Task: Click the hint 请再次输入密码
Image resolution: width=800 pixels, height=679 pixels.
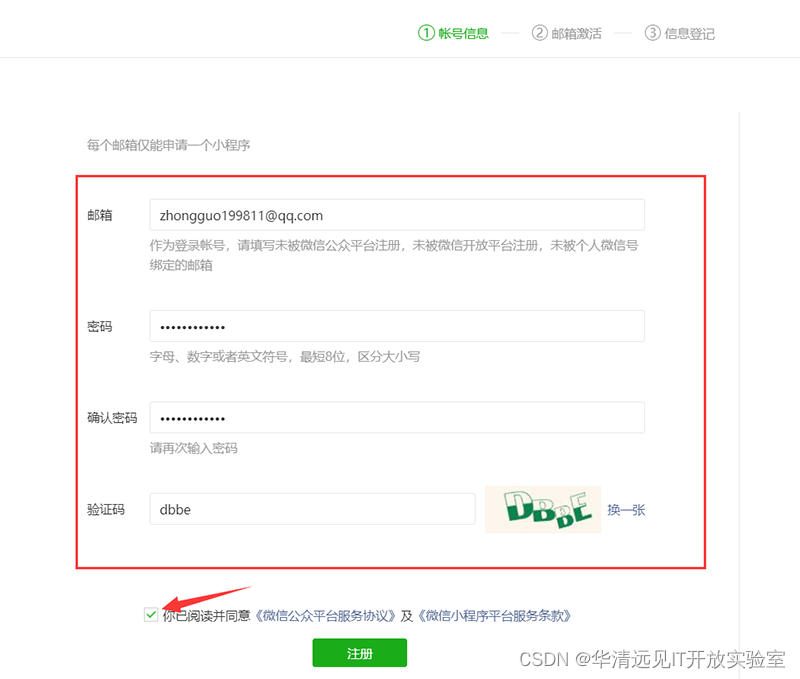Action: click(193, 448)
